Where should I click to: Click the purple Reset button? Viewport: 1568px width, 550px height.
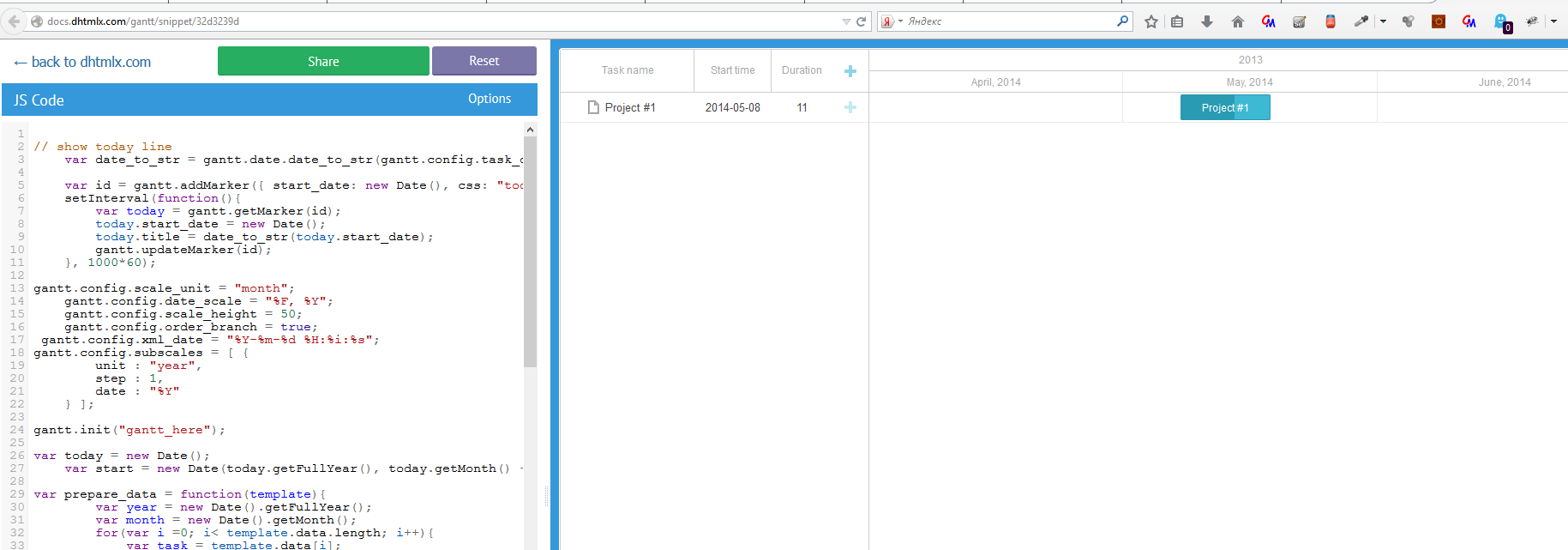[x=484, y=61]
